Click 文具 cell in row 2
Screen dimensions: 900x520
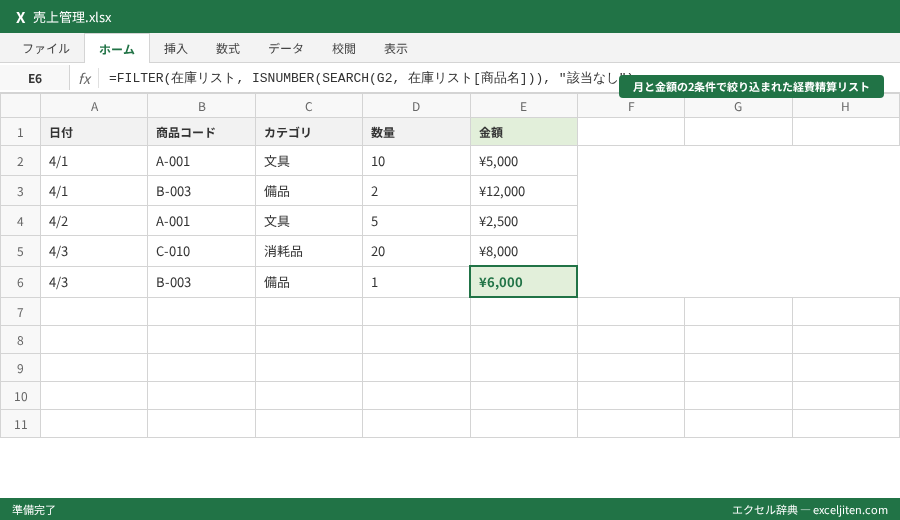point(309,161)
